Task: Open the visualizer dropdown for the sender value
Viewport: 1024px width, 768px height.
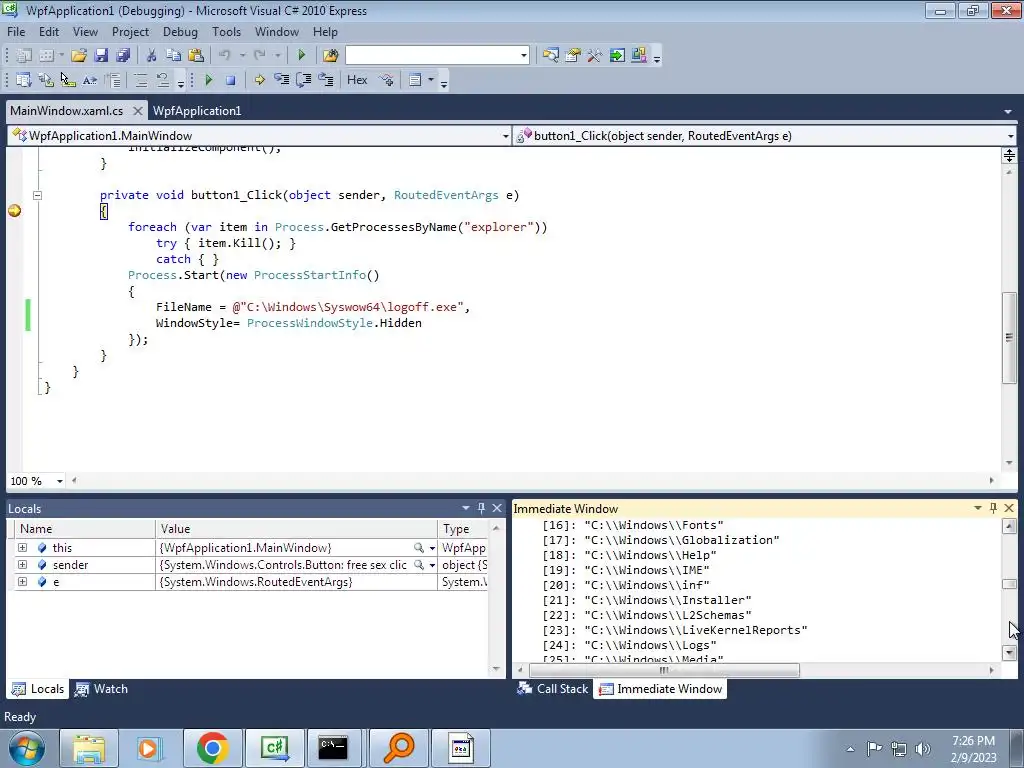Action: coord(432,565)
